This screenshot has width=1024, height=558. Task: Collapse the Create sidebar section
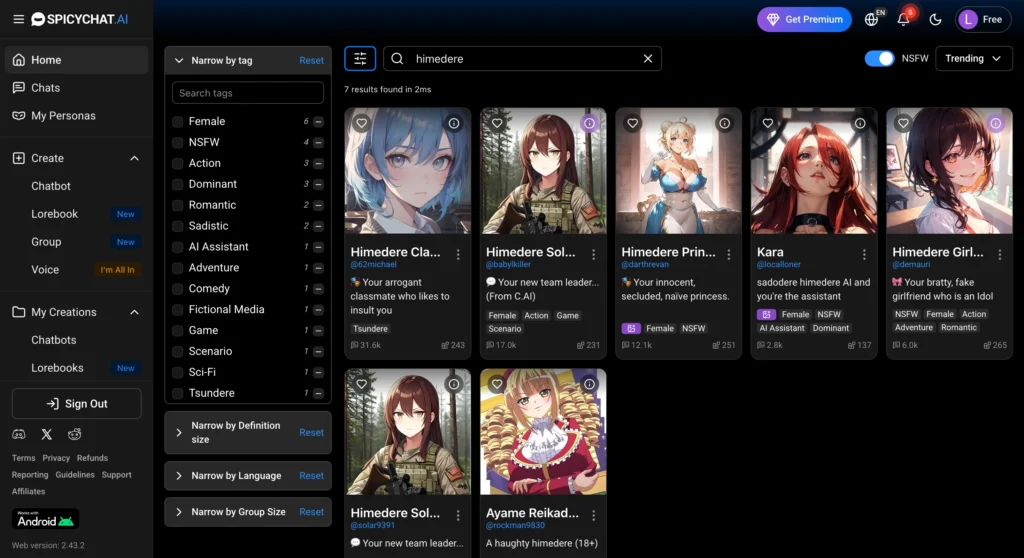[x=135, y=158]
